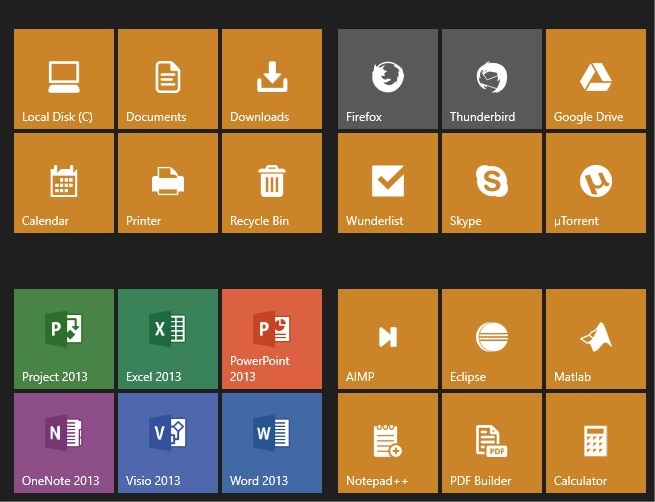Image resolution: width=655 pixels, height=502 pixels.
Task: Launch Firefox from its tile
Action: [x=388, y=79]
